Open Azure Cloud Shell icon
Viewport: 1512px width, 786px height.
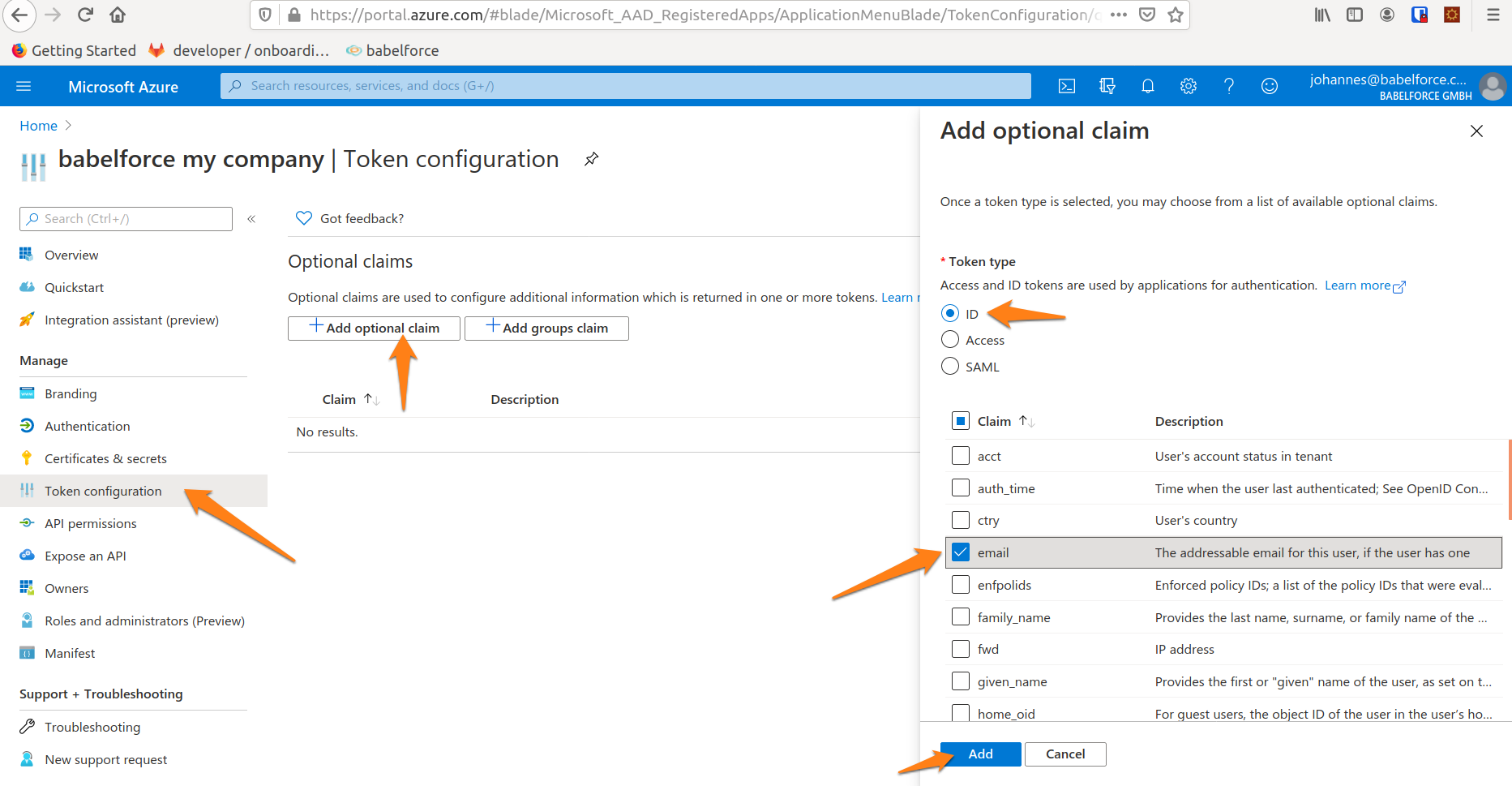1067,86
